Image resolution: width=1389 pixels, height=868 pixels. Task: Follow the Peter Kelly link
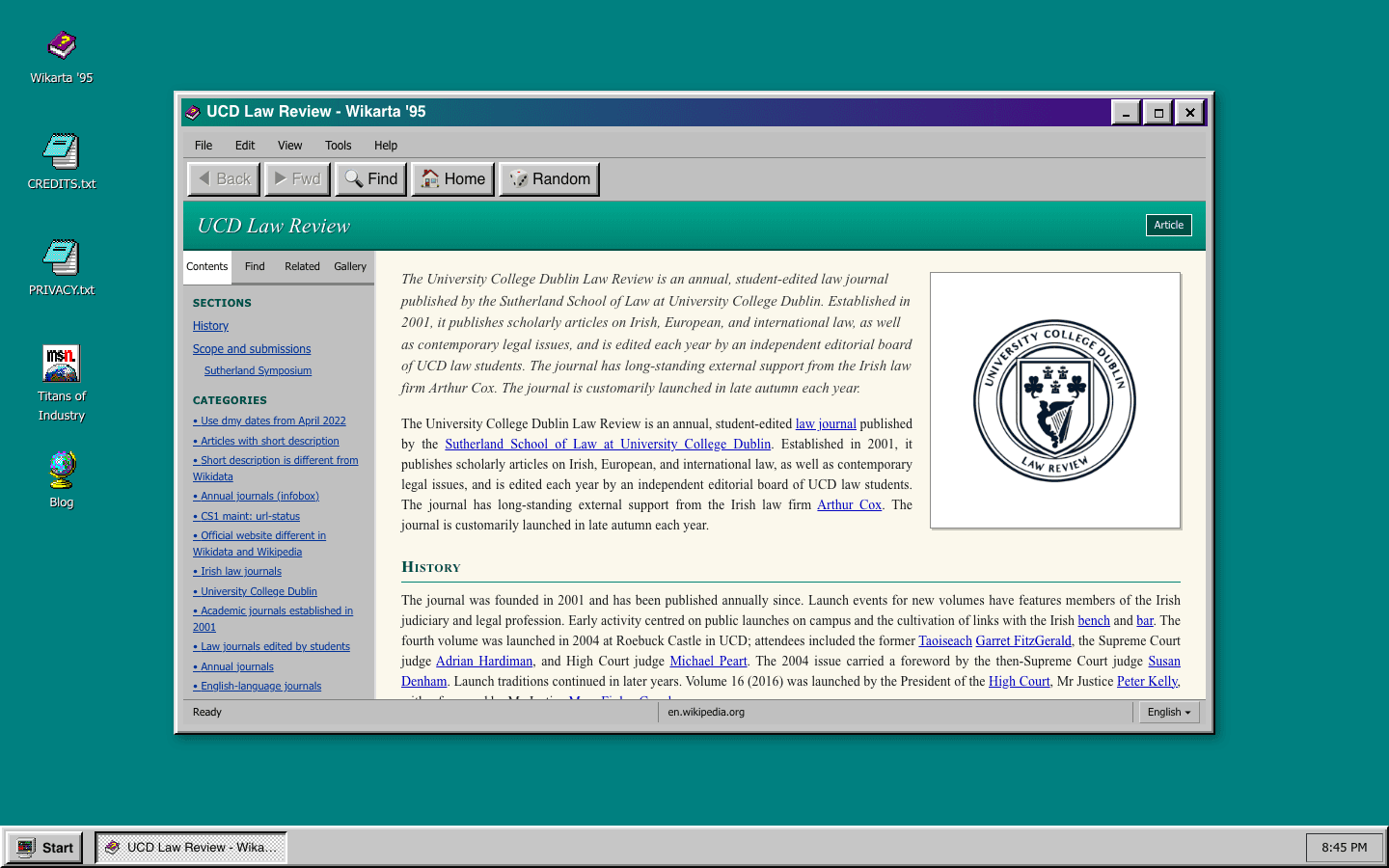[x=1147, y=681]
